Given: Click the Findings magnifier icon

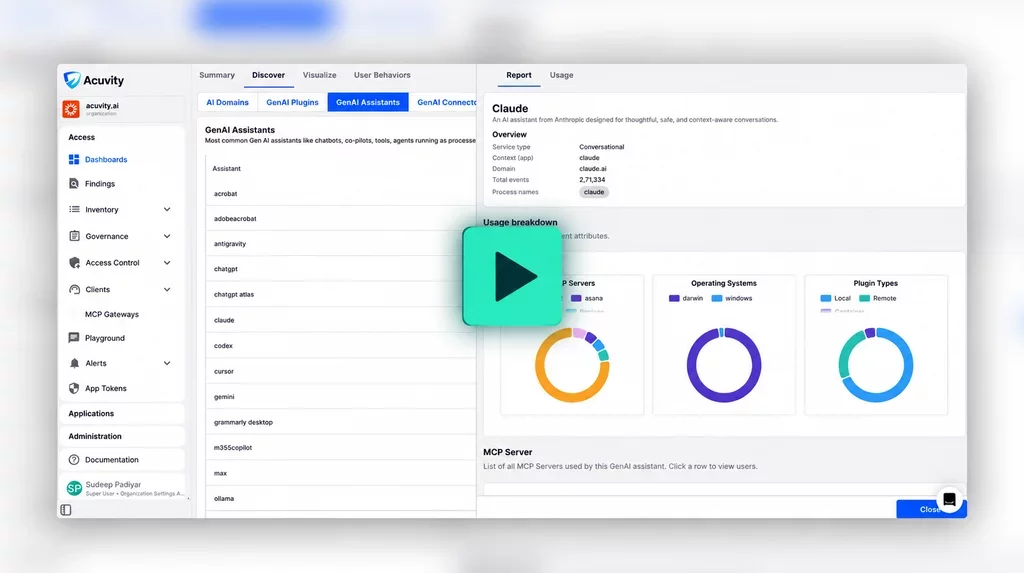Looking at the screenshot, I should [74, 184].
